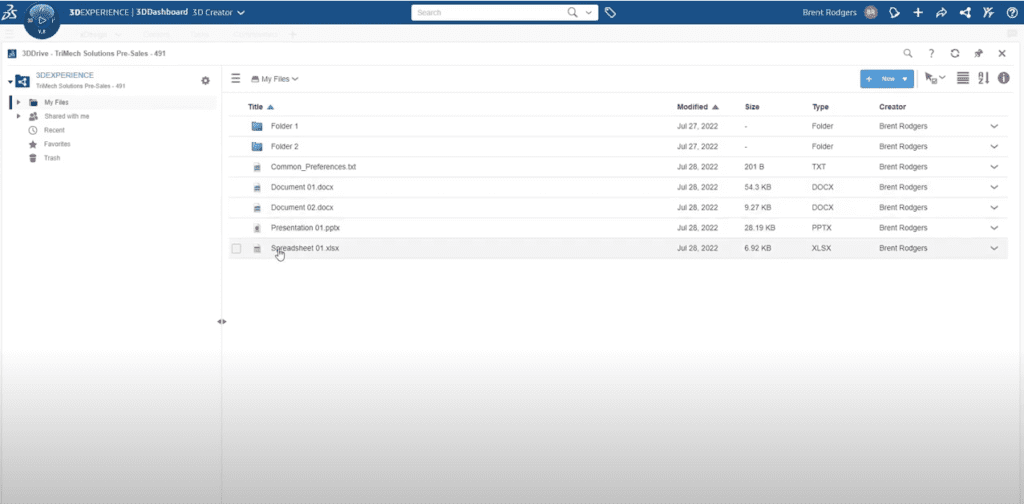Screen dimensions: 1024x504
Task: Click the Folder 1 folder icon
Action: click(x=257, y=126)
